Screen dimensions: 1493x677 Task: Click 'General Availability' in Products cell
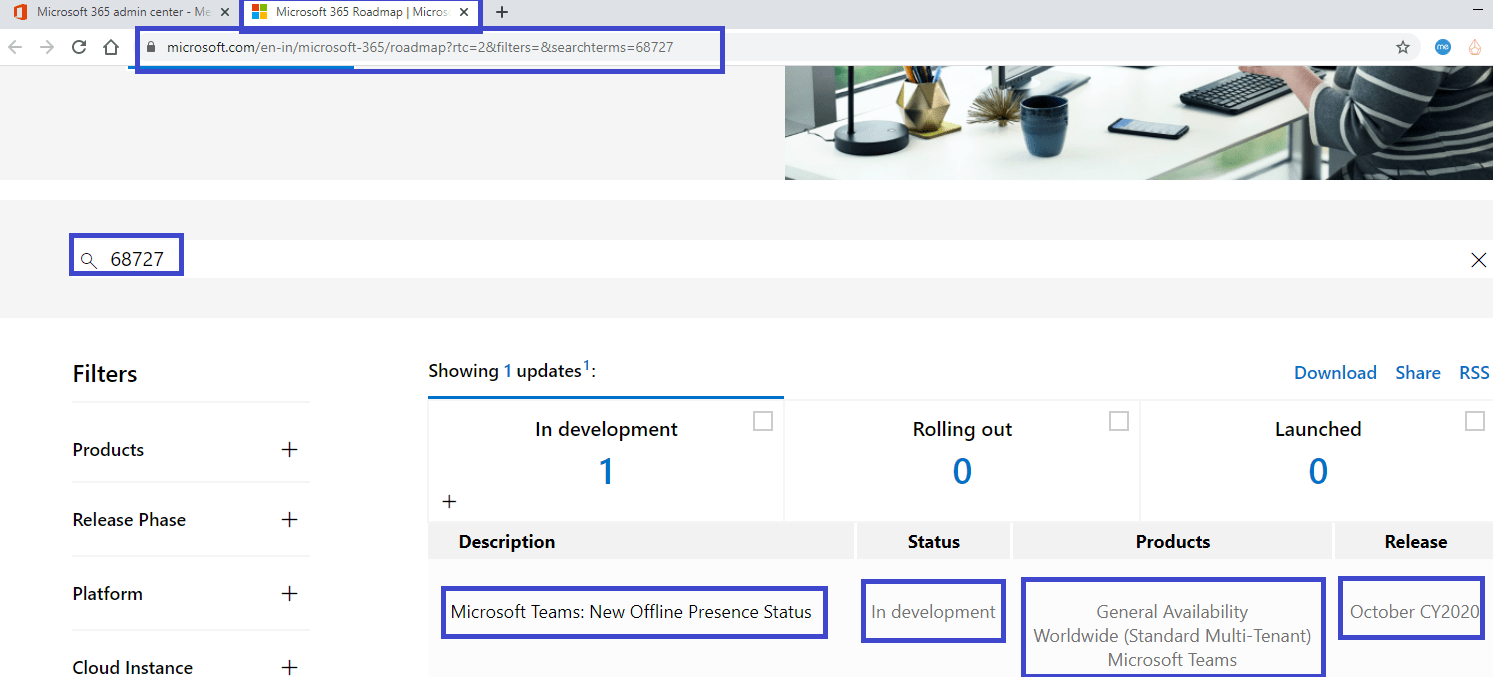point(1172,612)
